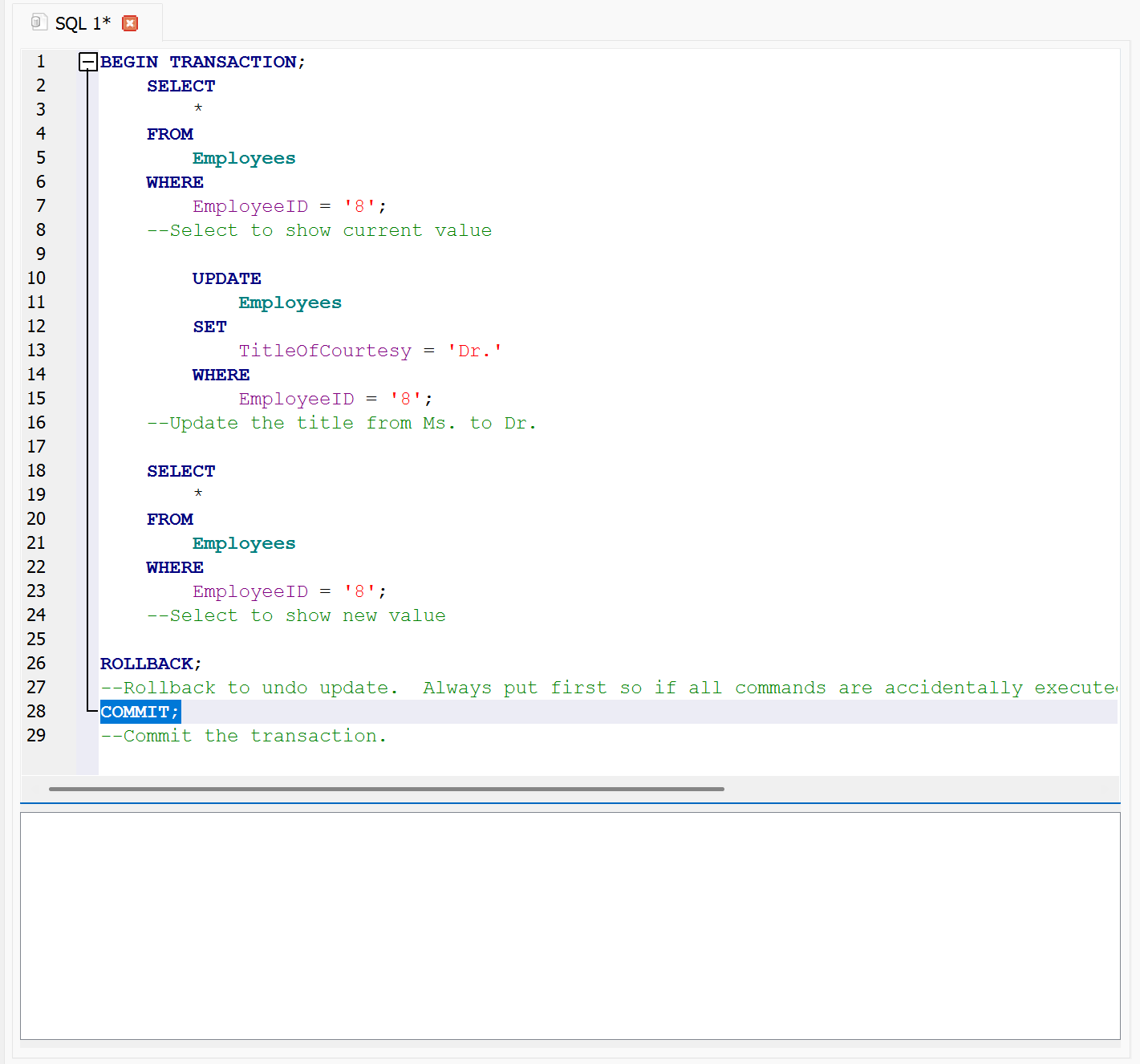Click on ROLLBACK; statement in line 26
The width and height of the screenshot is (1140, 1064).
pos(150,664)
